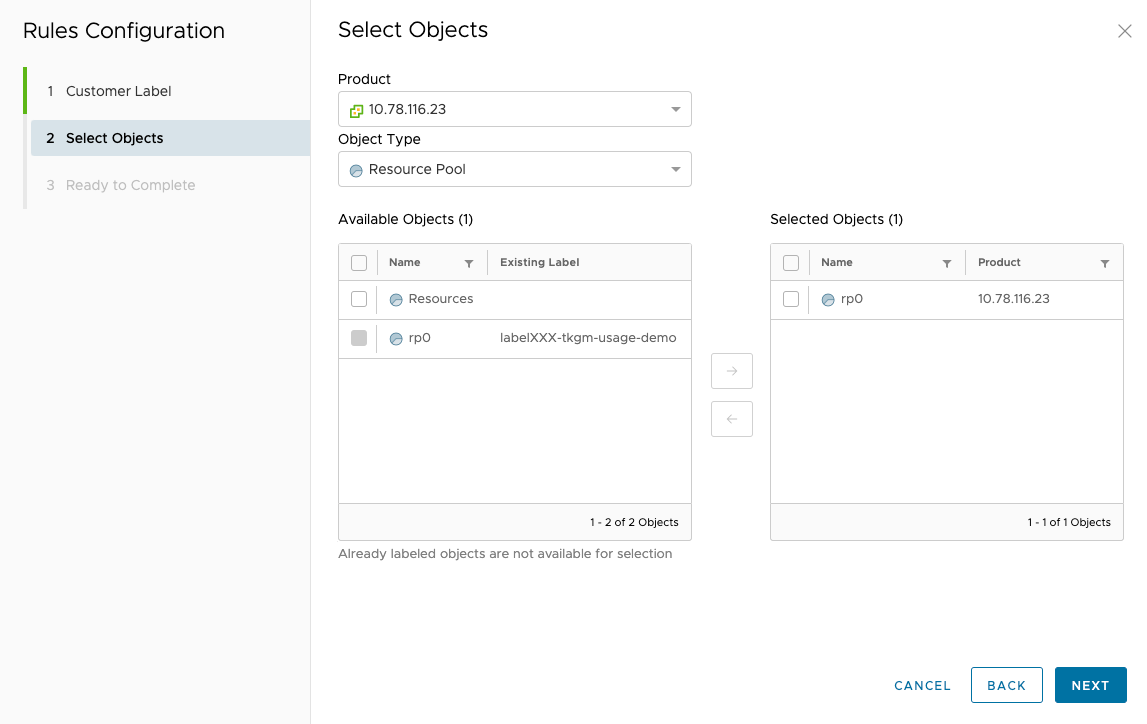Check the Resources row checkbox
Image resolution: width=1147 pixels, height=724 pixels.
pyautogui.click(x=359, y=299)
